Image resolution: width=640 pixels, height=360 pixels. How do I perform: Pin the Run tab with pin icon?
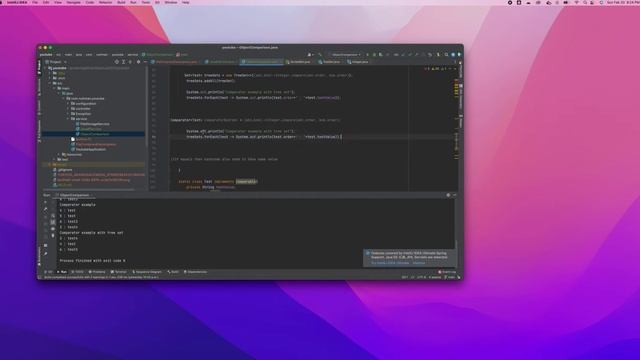(45, 253)
